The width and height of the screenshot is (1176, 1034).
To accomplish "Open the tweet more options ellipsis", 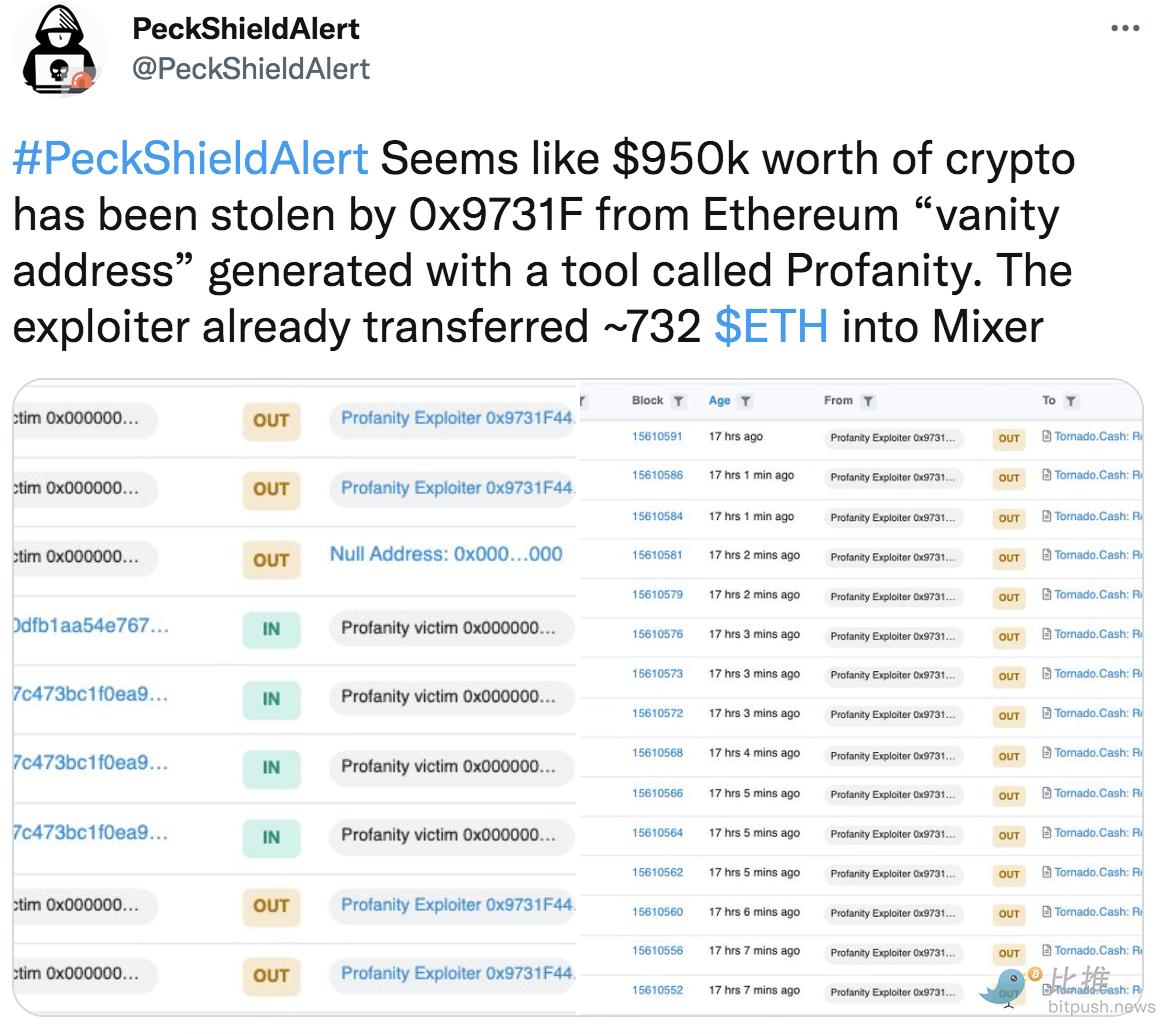I will pos(1125,28).
